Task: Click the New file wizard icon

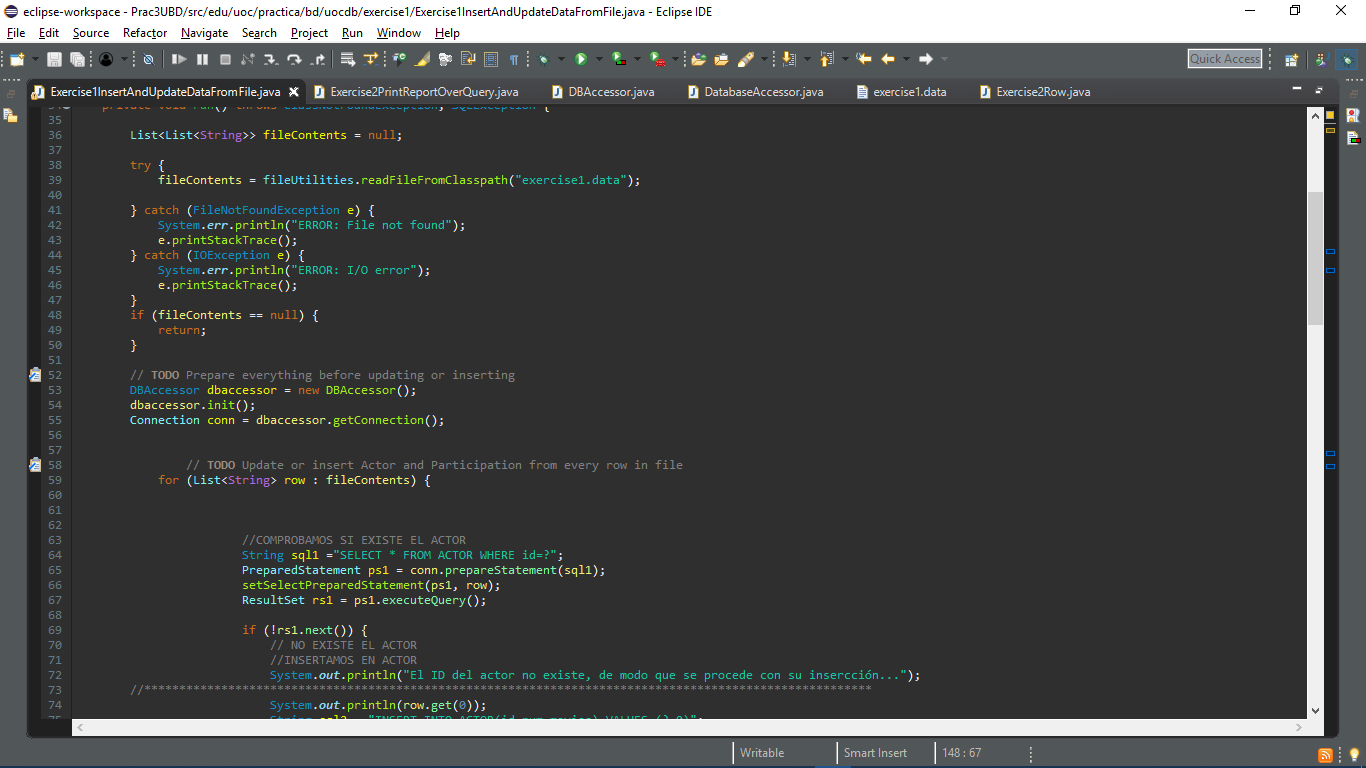Action: [x=17, y=59]
